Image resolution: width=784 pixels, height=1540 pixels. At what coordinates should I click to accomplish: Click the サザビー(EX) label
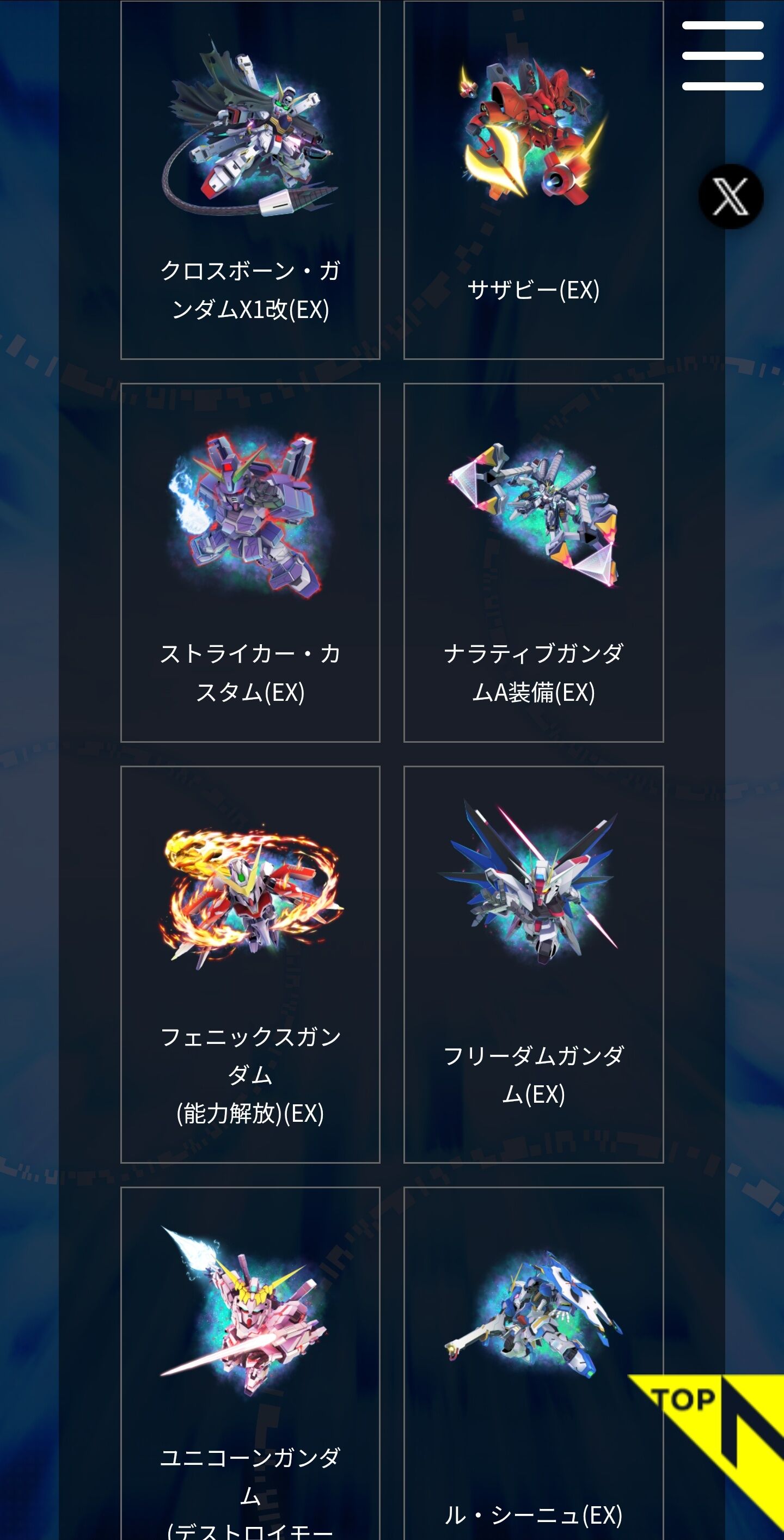point(533,290)
